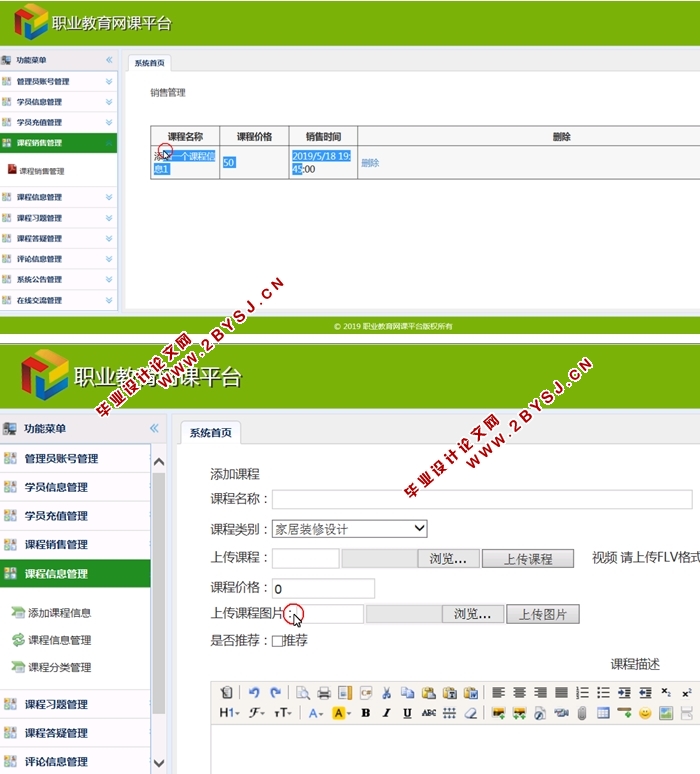Click the paste clipboard icon
Screen dimensions: 700x774
pyautogui.click(x=428, y=693)
